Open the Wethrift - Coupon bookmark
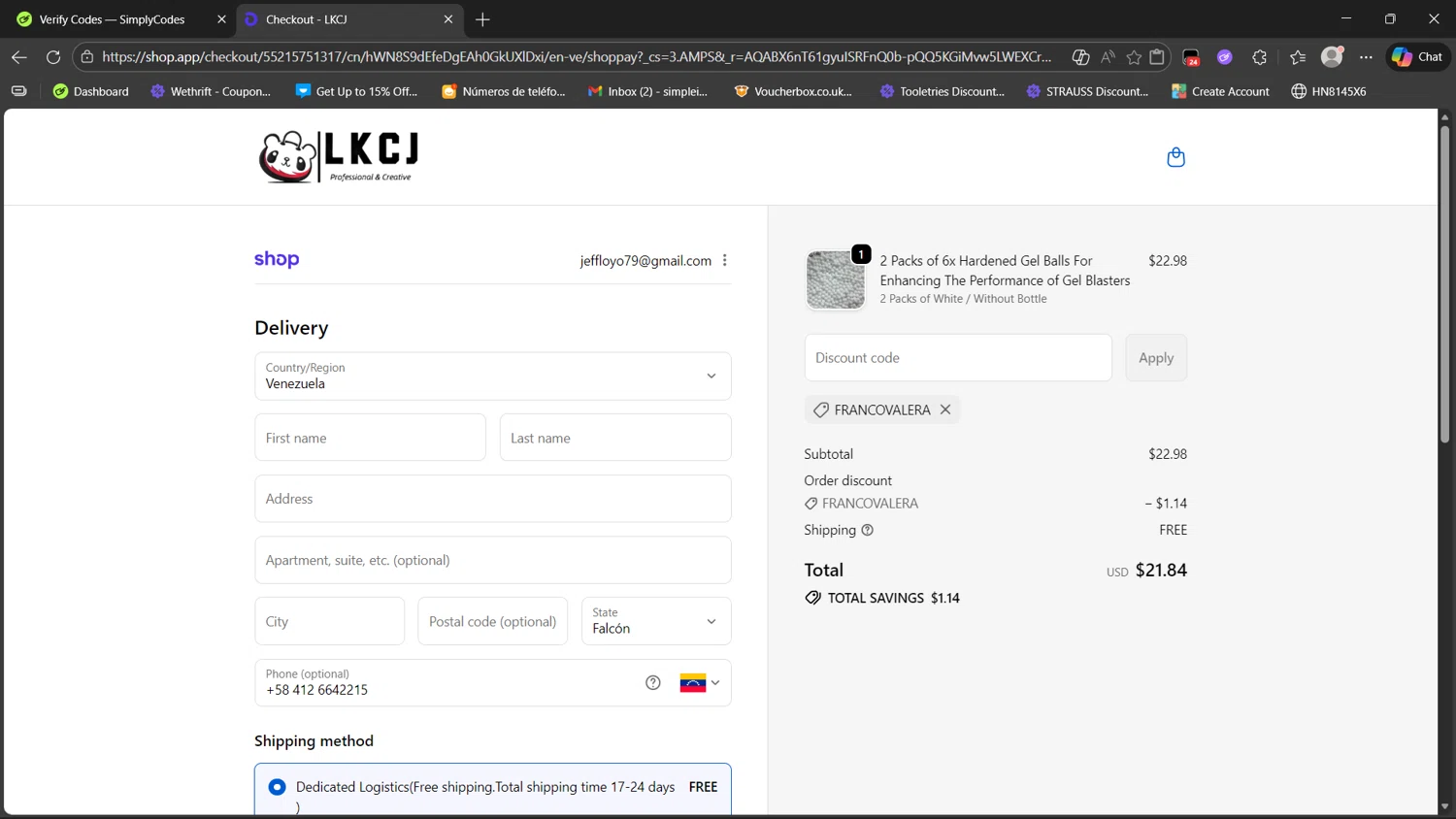This screenshot has width=1456, height=819. coord(211,91)
